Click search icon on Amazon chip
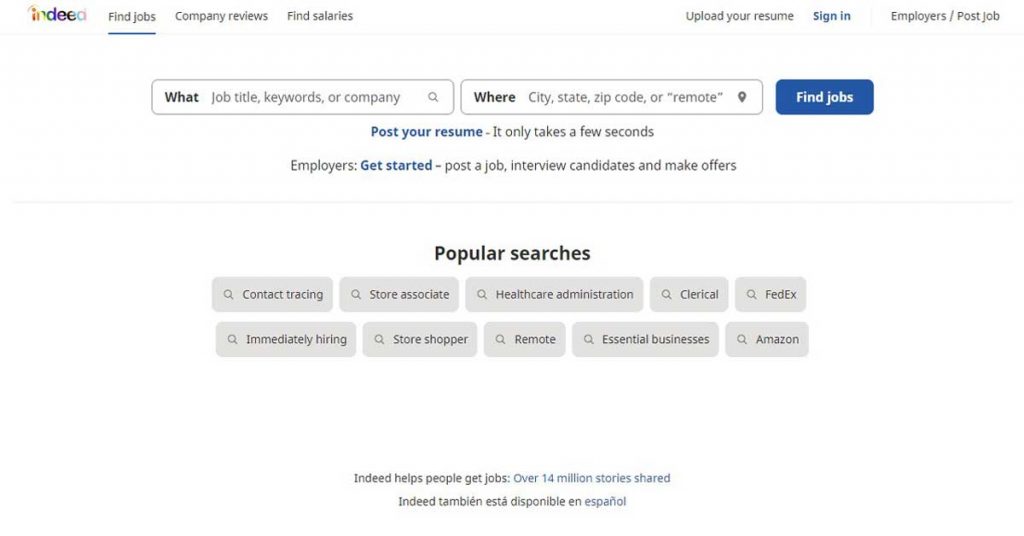 coord(742,340)
